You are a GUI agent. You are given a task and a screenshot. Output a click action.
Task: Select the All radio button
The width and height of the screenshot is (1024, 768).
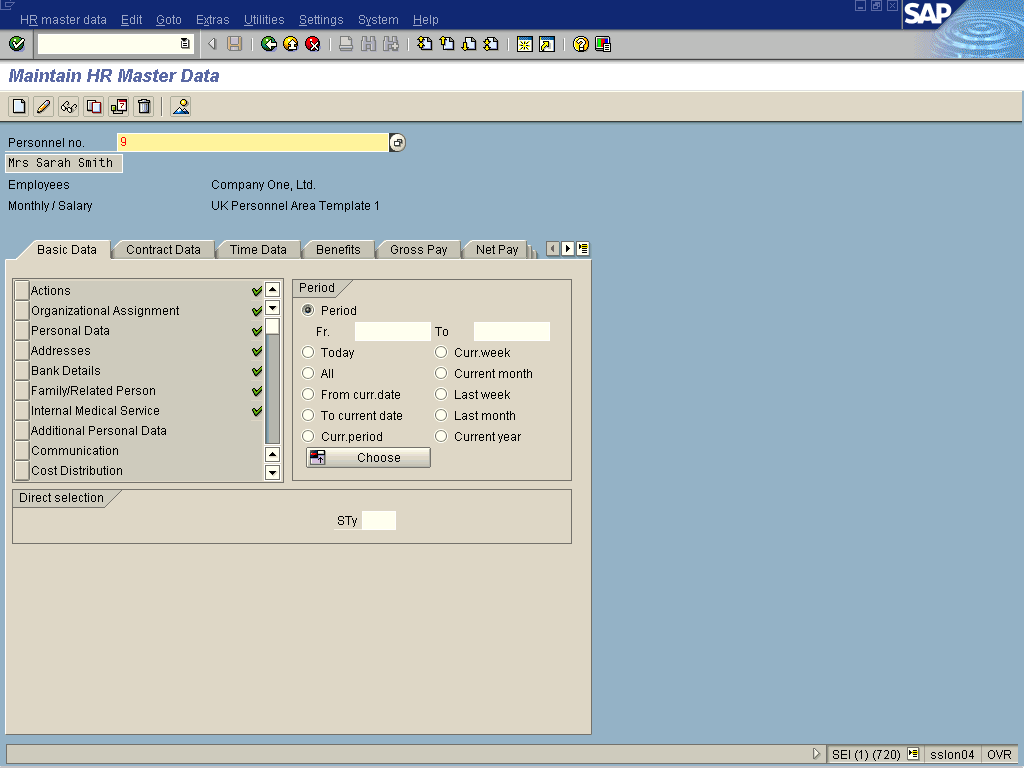tap(308, 373)
